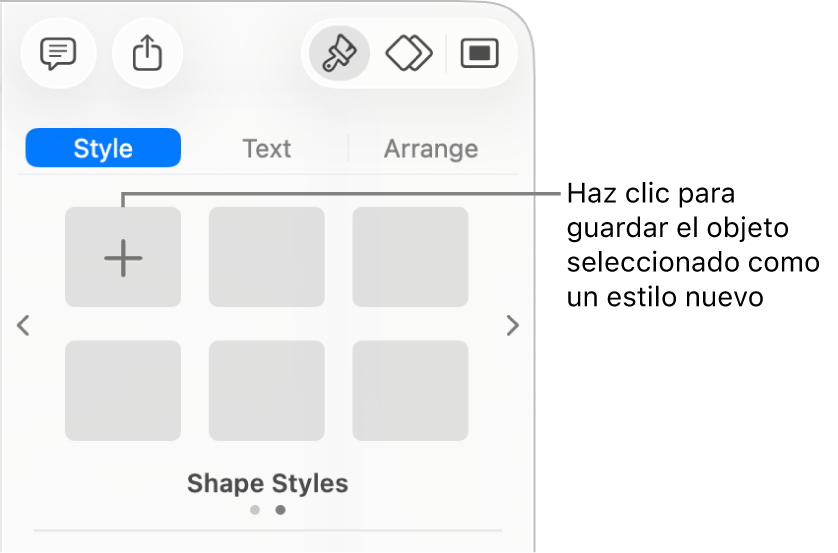Screen dimensions: 838x553
Task: Switch to the Arrange tab
Action: (430, 148)
